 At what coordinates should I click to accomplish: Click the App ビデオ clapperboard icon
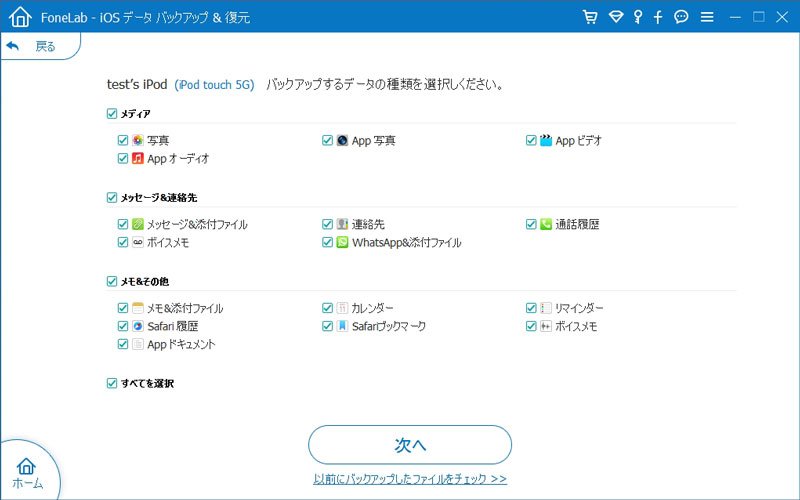click(546, 140)
